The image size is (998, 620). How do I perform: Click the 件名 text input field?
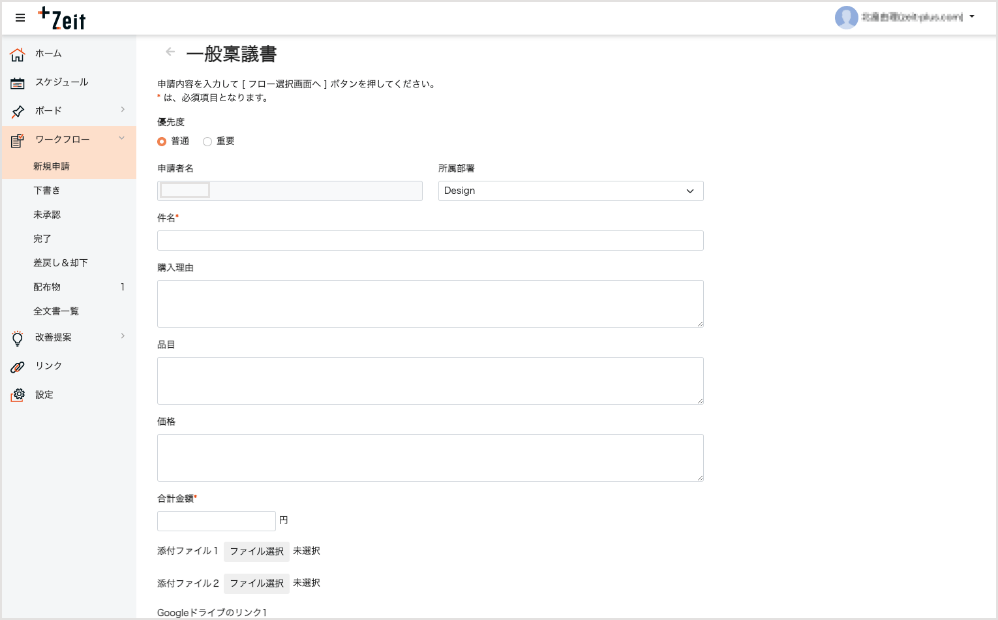click(430, 241)
